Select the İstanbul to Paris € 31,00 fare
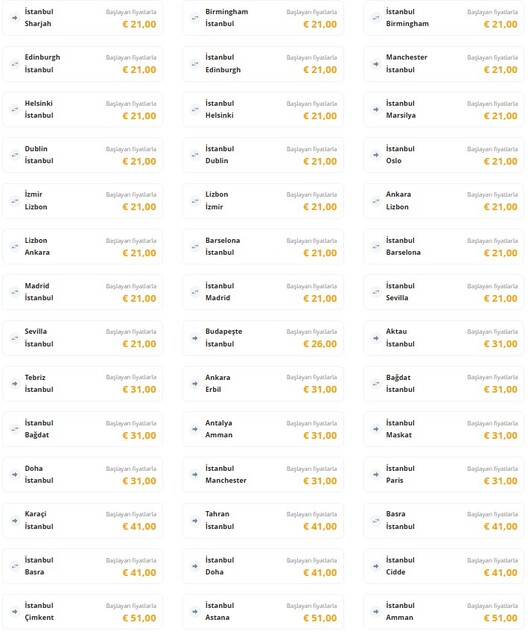This screenshot has height=640, width=528. (444, 474)
